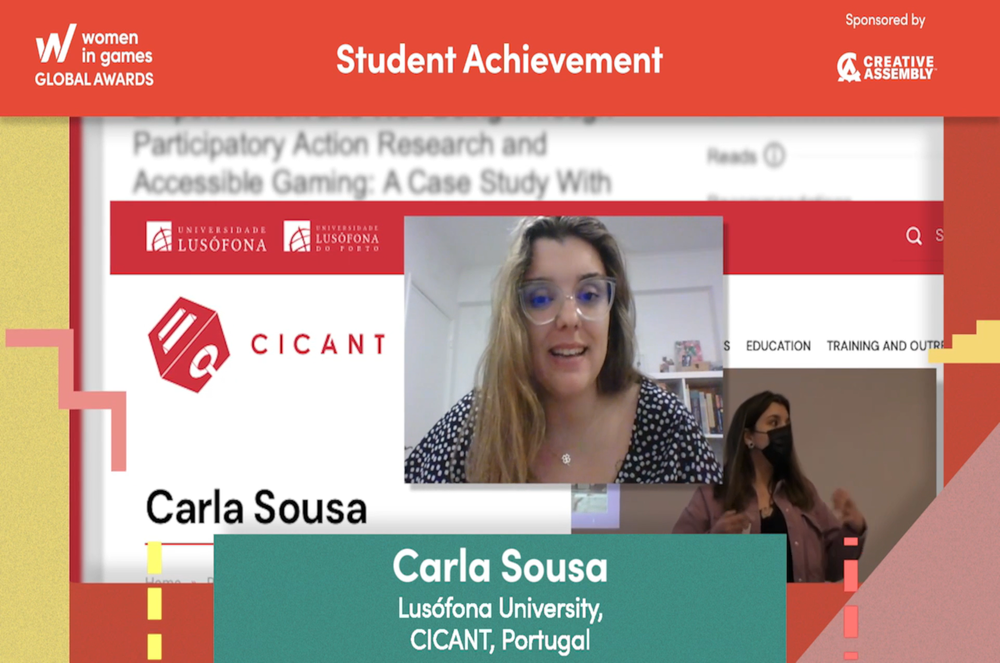This screenshot has height=663, width=1000.
Task: Select the masked presenter photo
Action: 790,470
